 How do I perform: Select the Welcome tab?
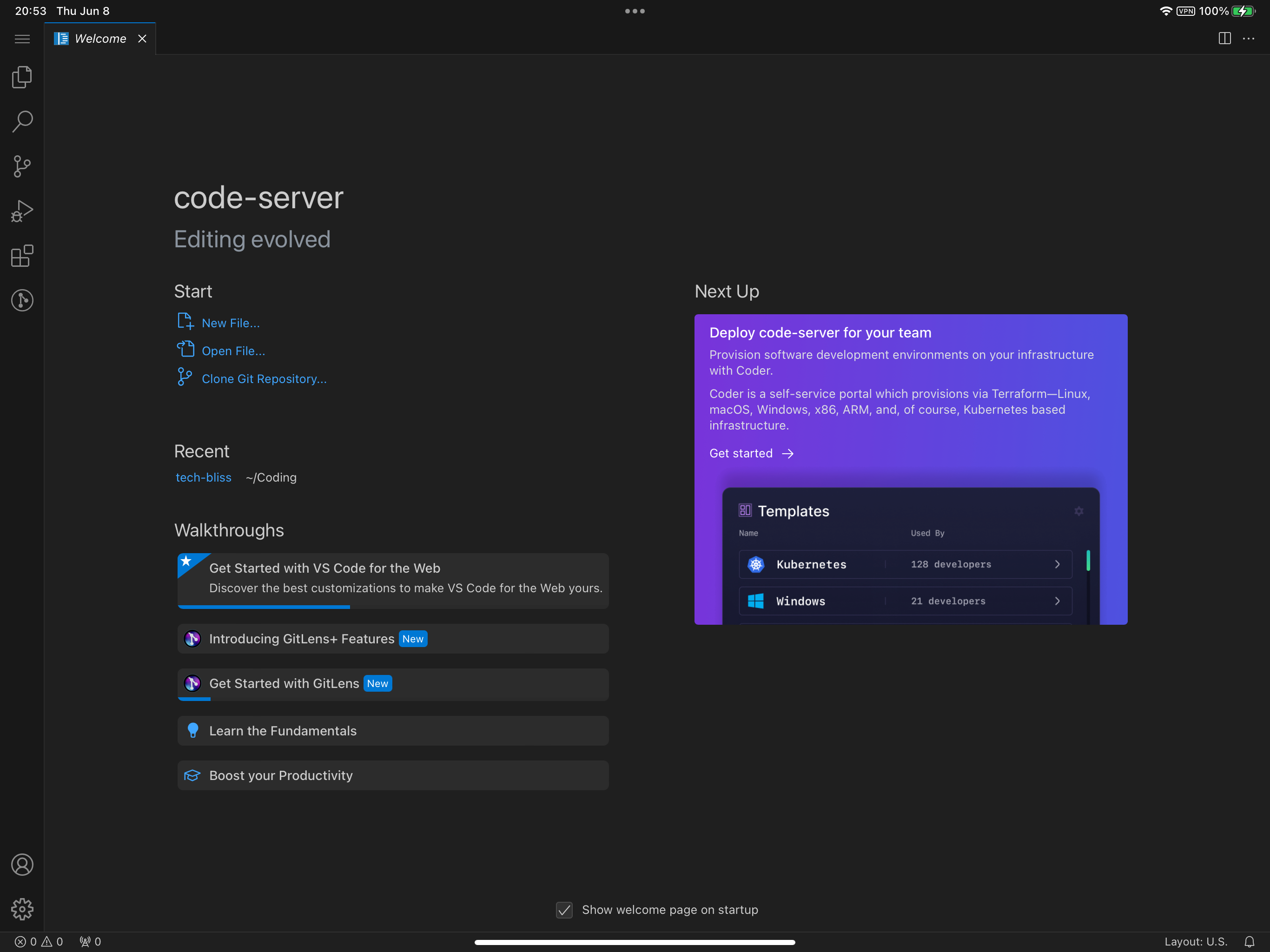(x=100, y=39)
